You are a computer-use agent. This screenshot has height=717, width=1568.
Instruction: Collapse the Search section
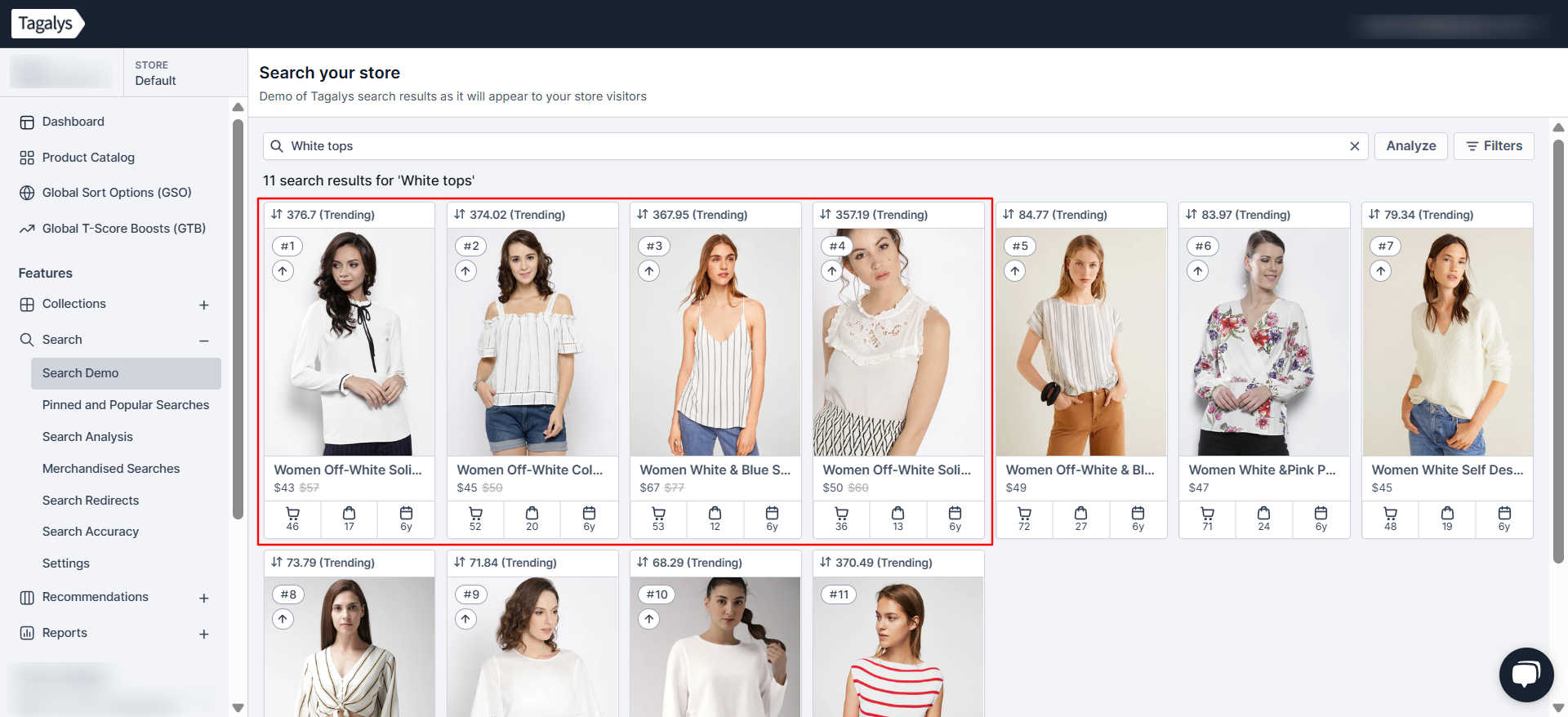[204, 341]
